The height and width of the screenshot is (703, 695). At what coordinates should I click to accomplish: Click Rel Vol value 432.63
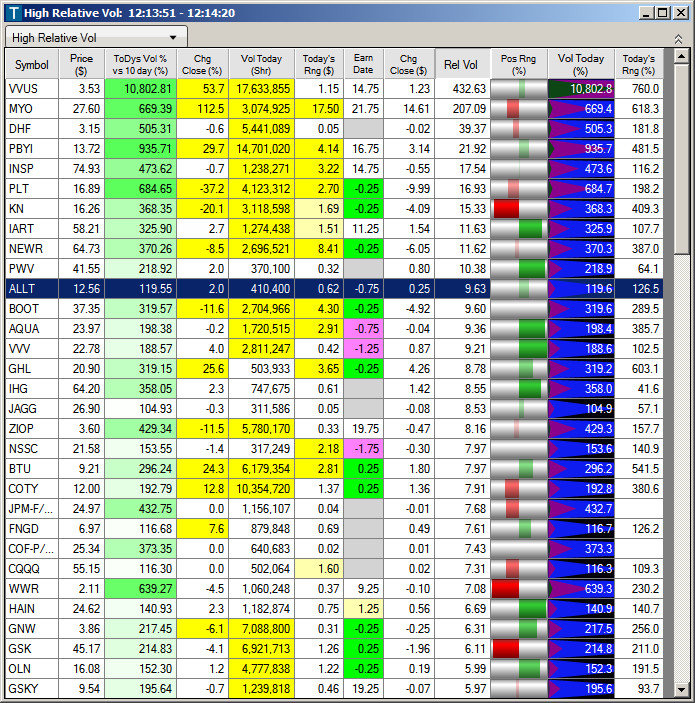[462, 89]
